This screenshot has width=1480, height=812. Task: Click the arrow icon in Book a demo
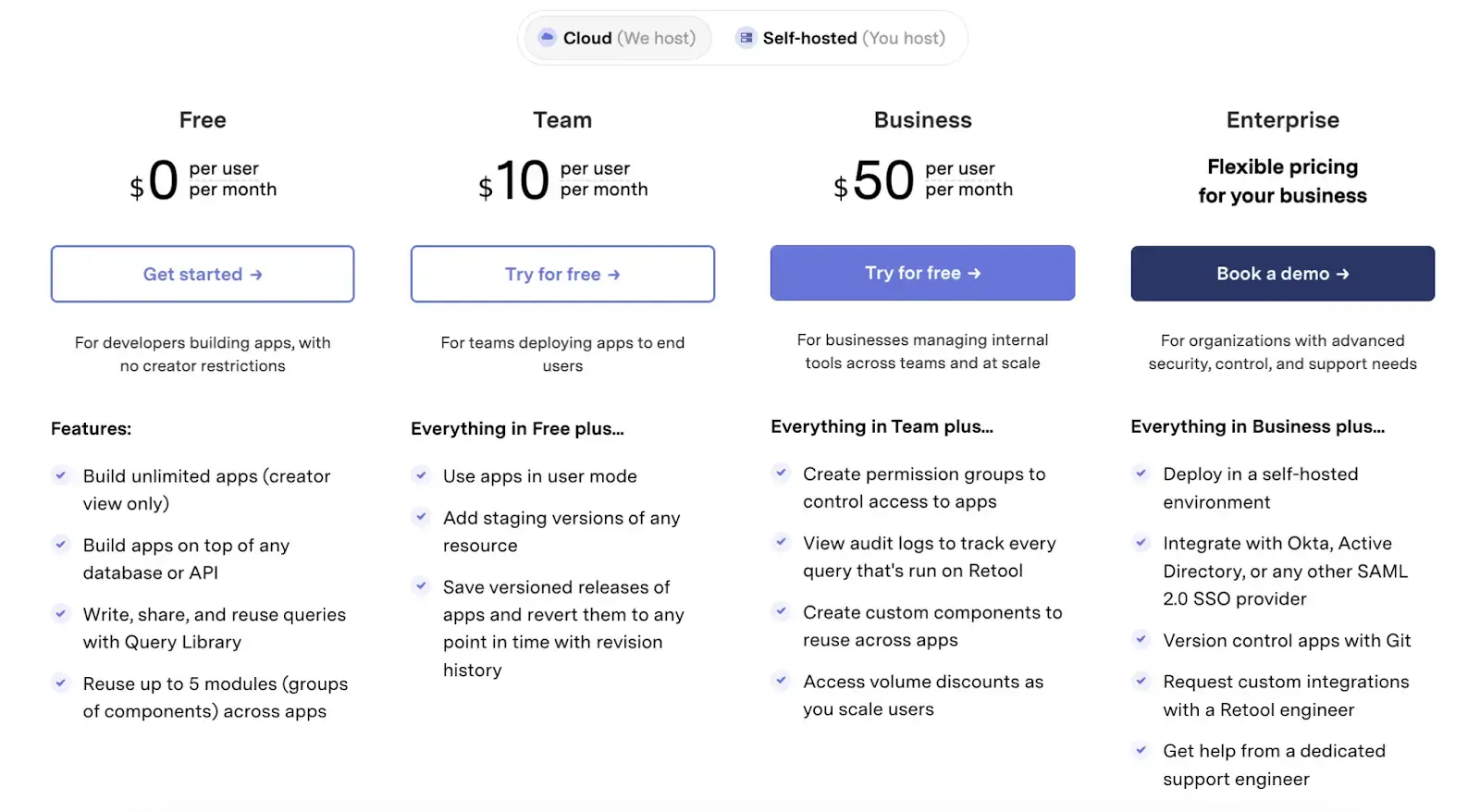click(x=1343, y=274)
